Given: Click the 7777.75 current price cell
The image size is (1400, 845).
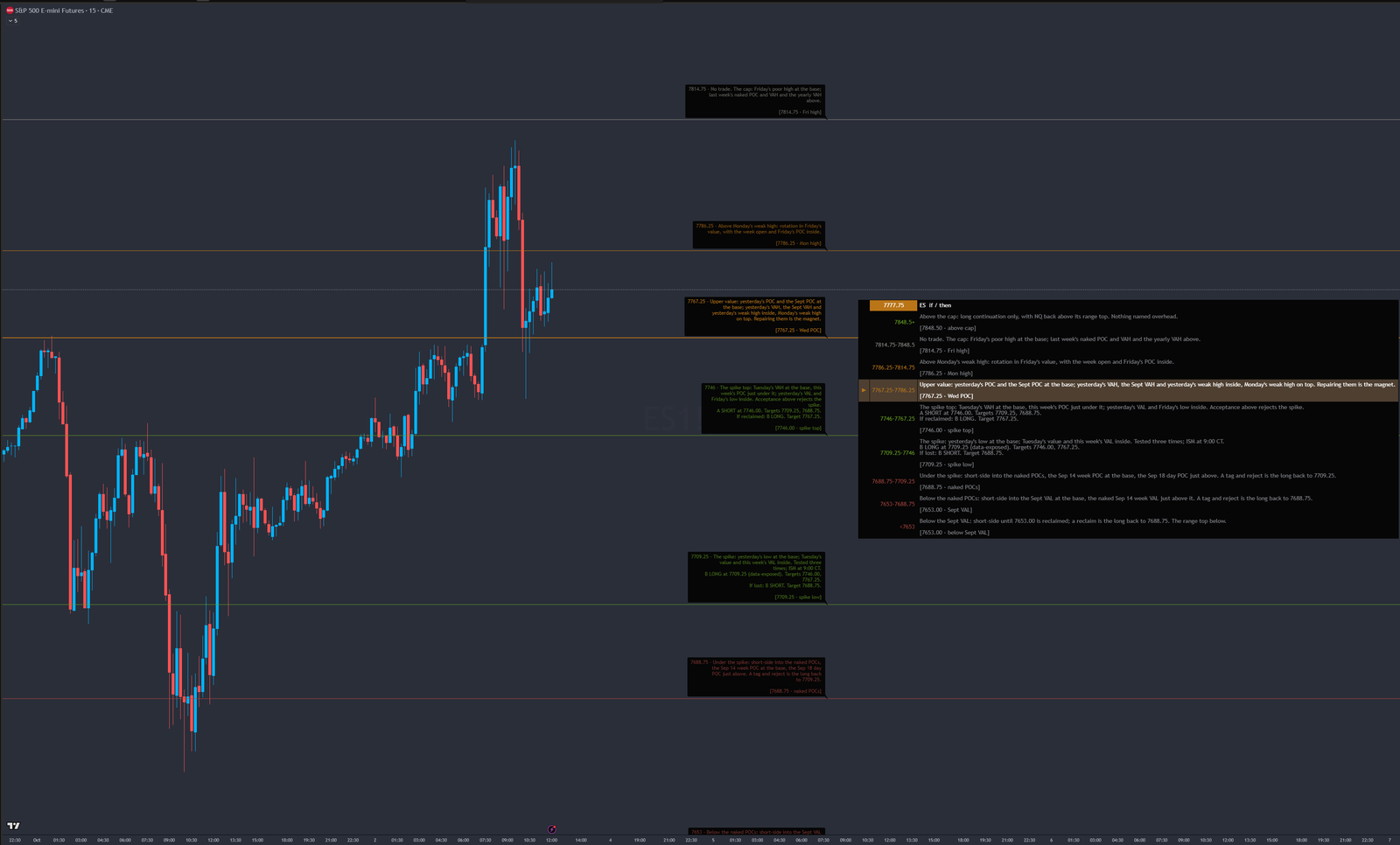Looking at the screenshot, I should click(x=893, y=305).
